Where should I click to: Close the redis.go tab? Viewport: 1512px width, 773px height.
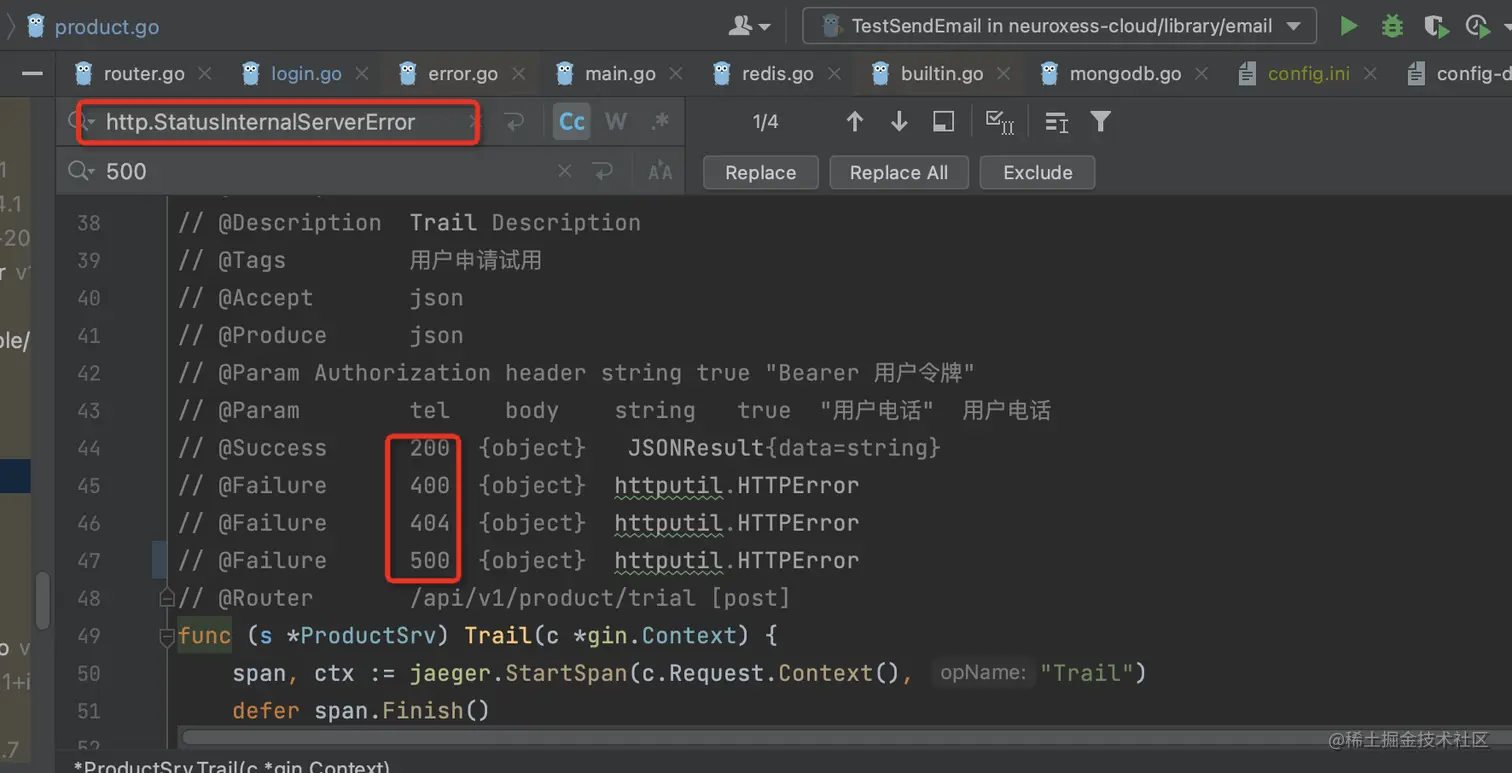coord(834,74)
